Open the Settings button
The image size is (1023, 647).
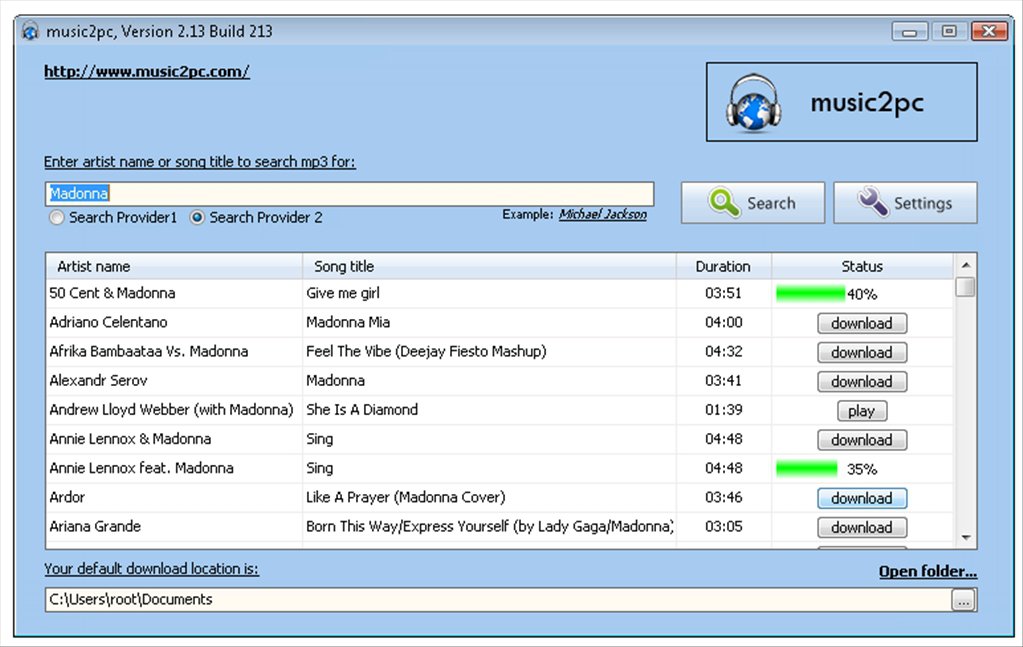[905, 203]
